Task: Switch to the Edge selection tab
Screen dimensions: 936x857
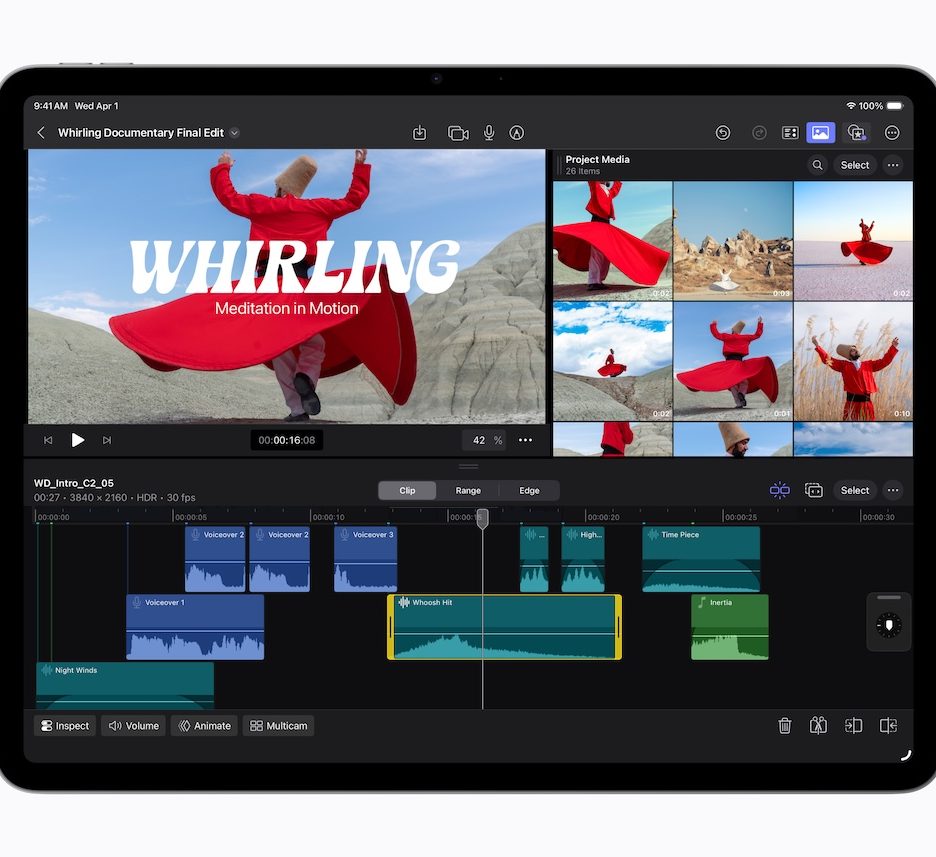Action: coord(529,490)
